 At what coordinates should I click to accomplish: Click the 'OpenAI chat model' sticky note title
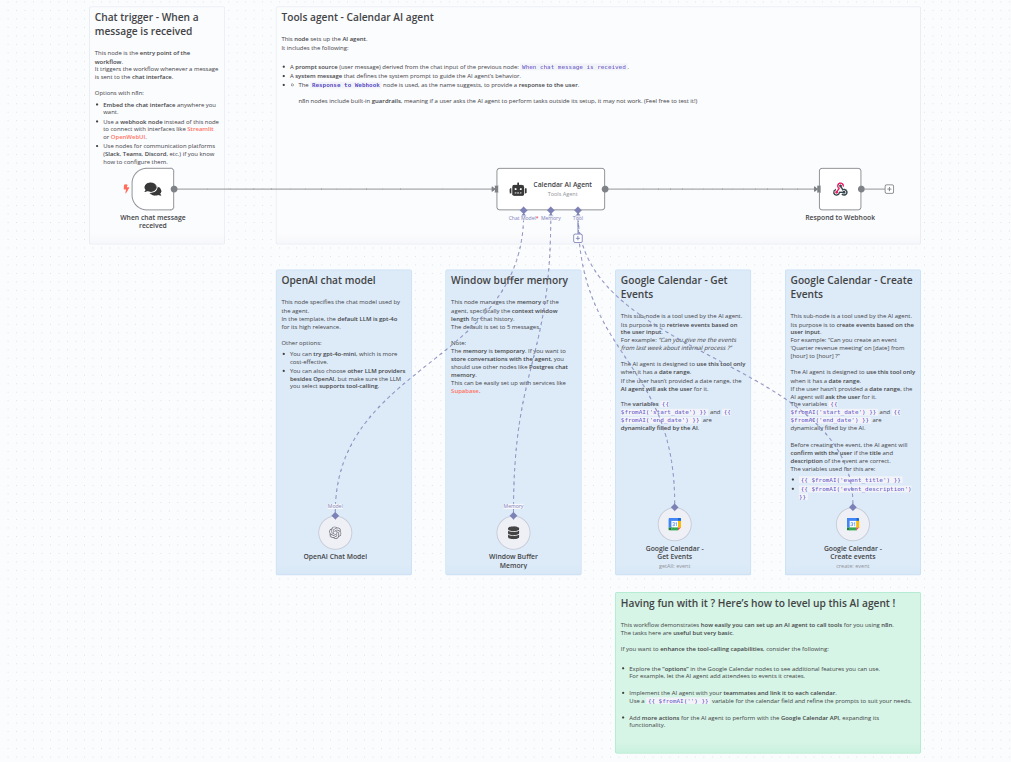click(328, 280)
